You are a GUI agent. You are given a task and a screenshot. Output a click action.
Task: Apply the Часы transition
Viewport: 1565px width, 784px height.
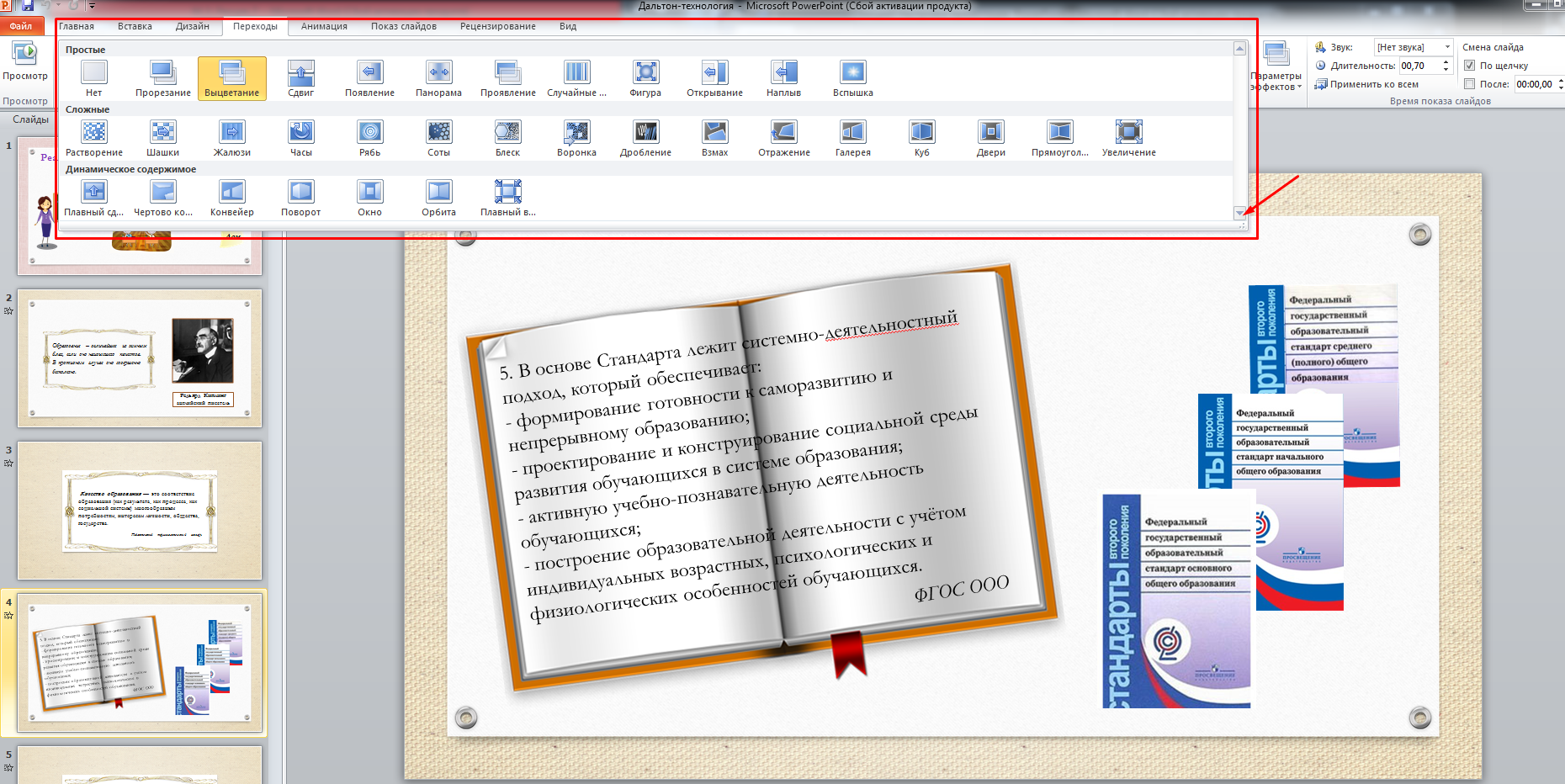pos(301,139)
